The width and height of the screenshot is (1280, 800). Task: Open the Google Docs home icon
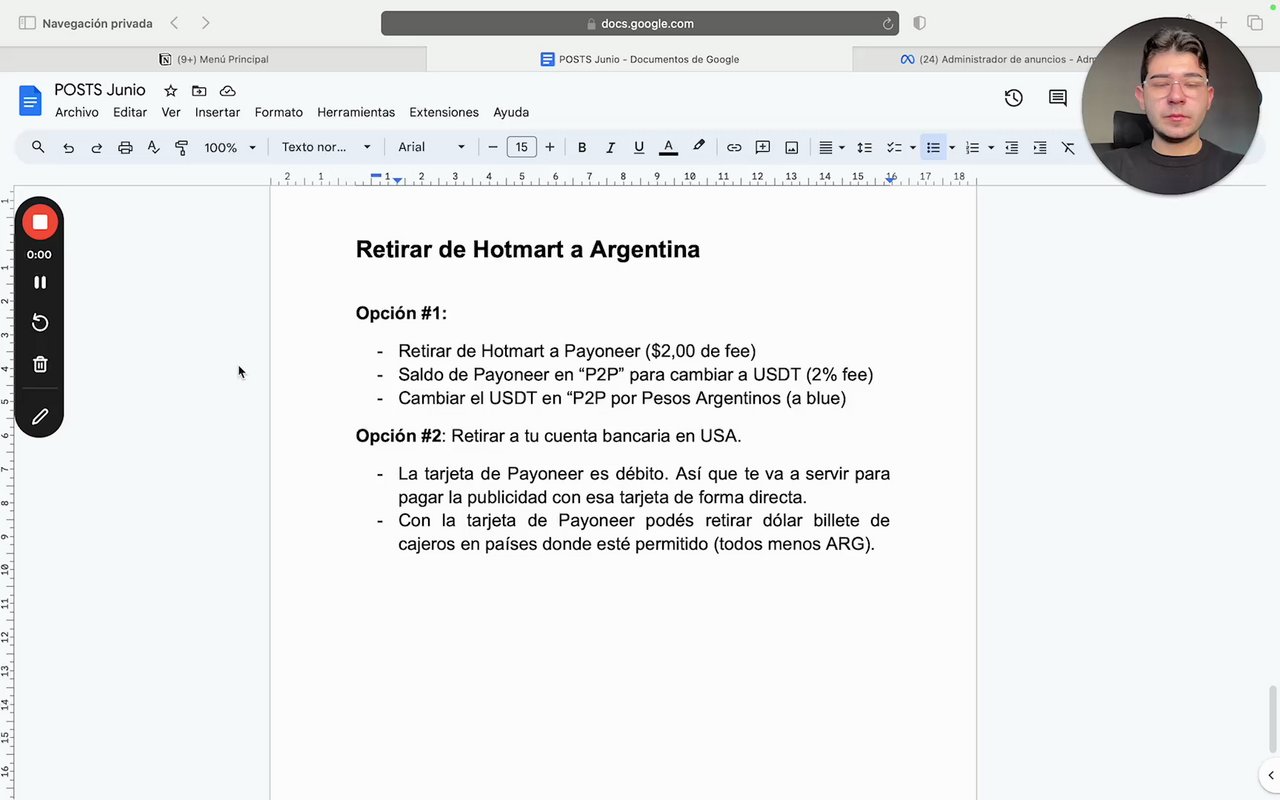pos(30,100)
